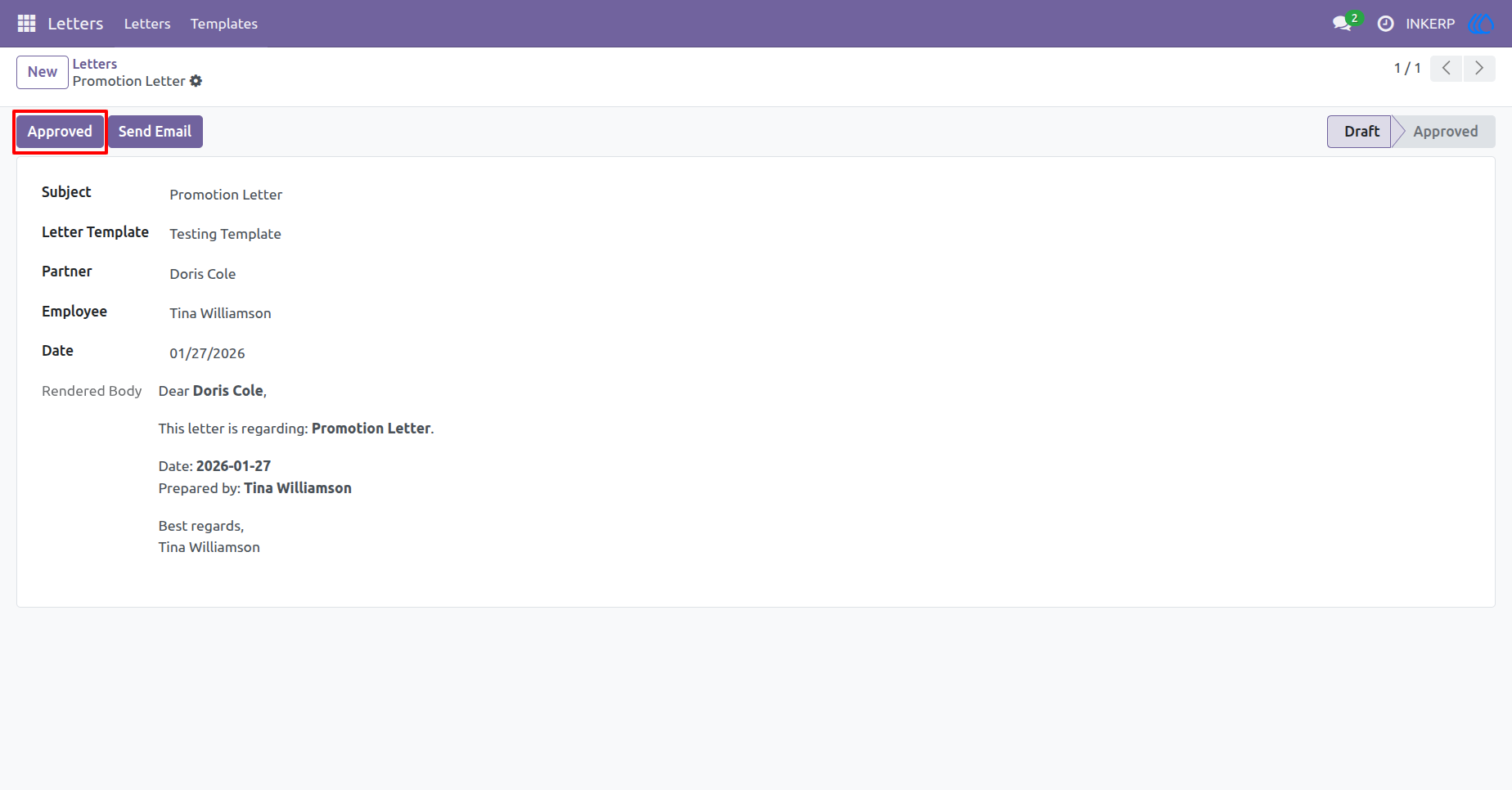Image resolution: width=1512 pixels, height=790 pixels.
Task: Click the 'Partner' field label
Action: (67, 272)
